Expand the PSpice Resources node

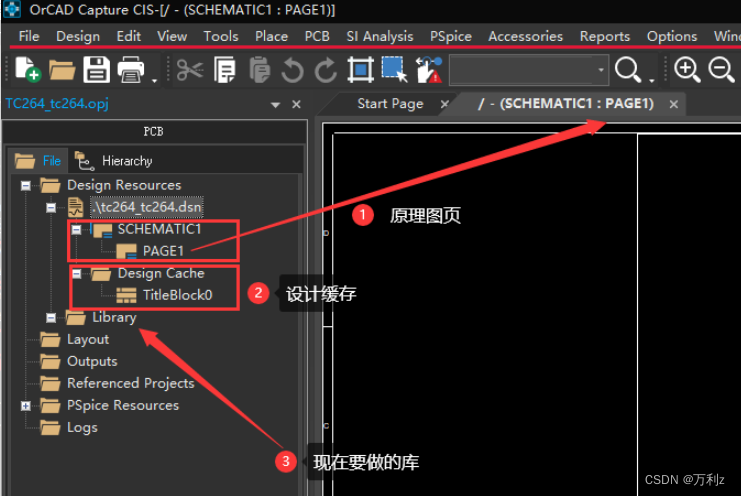click(25, 405)
